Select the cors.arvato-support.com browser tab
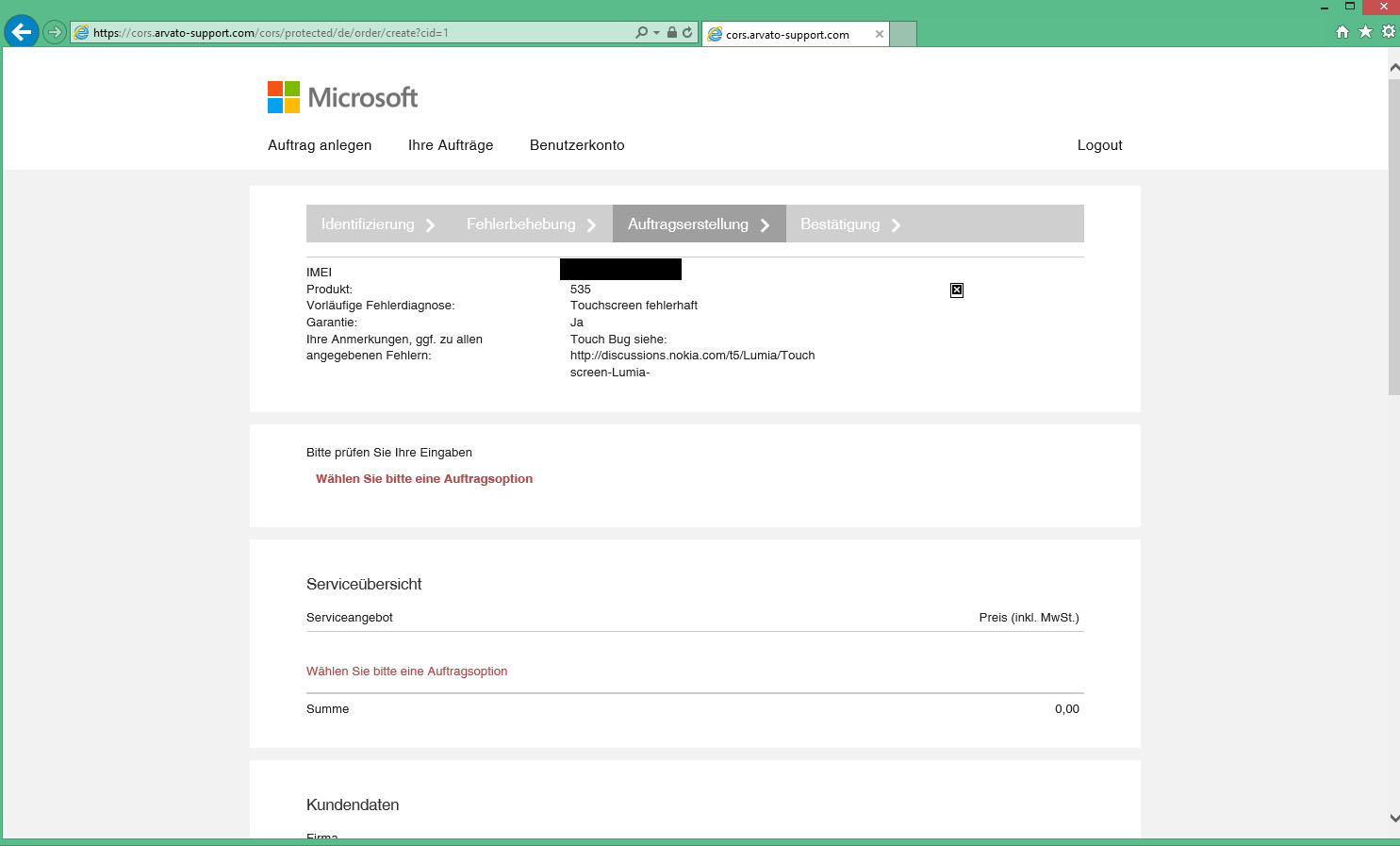1400x846 pixels. pos(796,34)
